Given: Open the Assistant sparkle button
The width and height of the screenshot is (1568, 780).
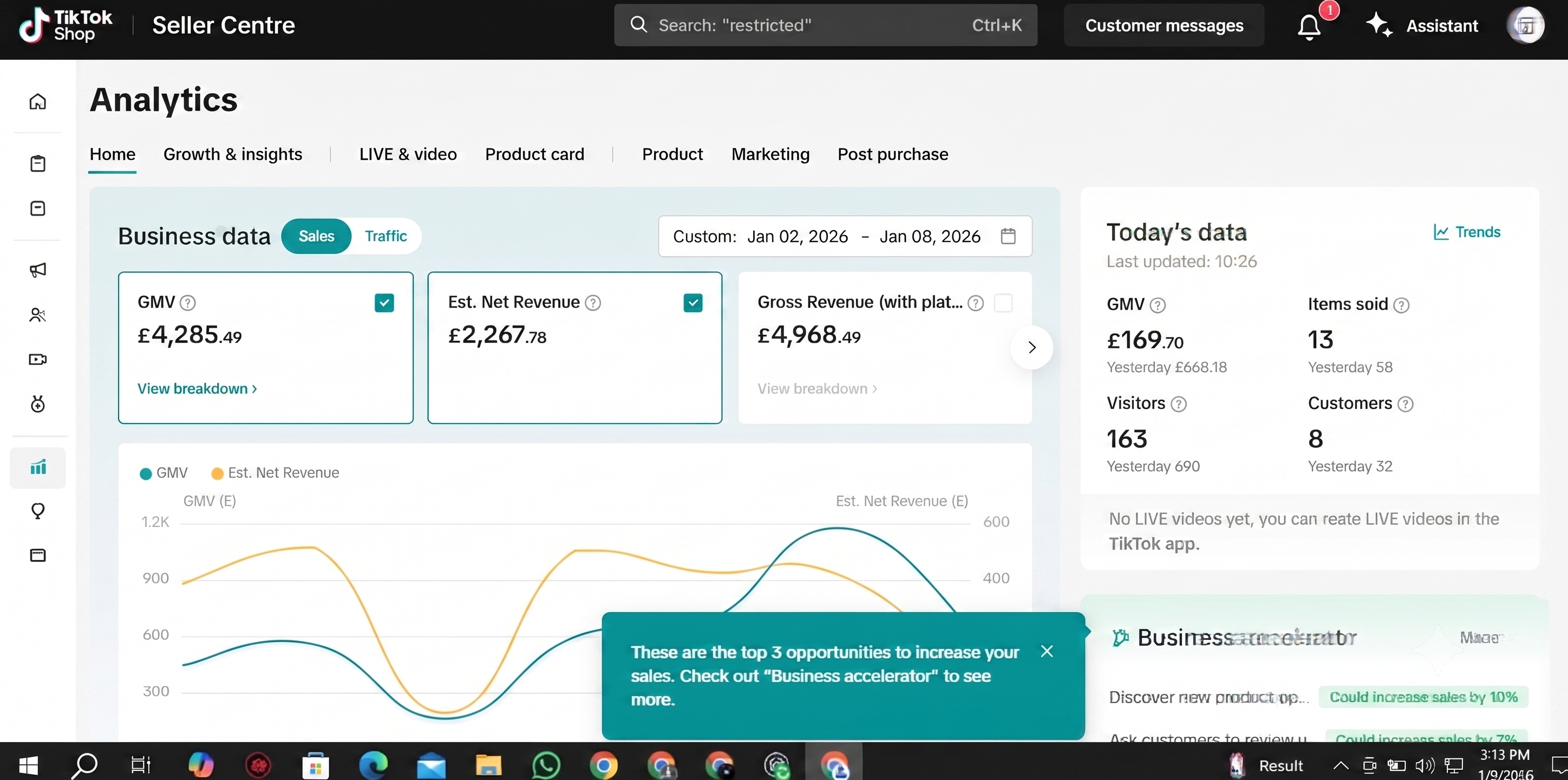Looking at the screenshot, I should coord(1422,25).
